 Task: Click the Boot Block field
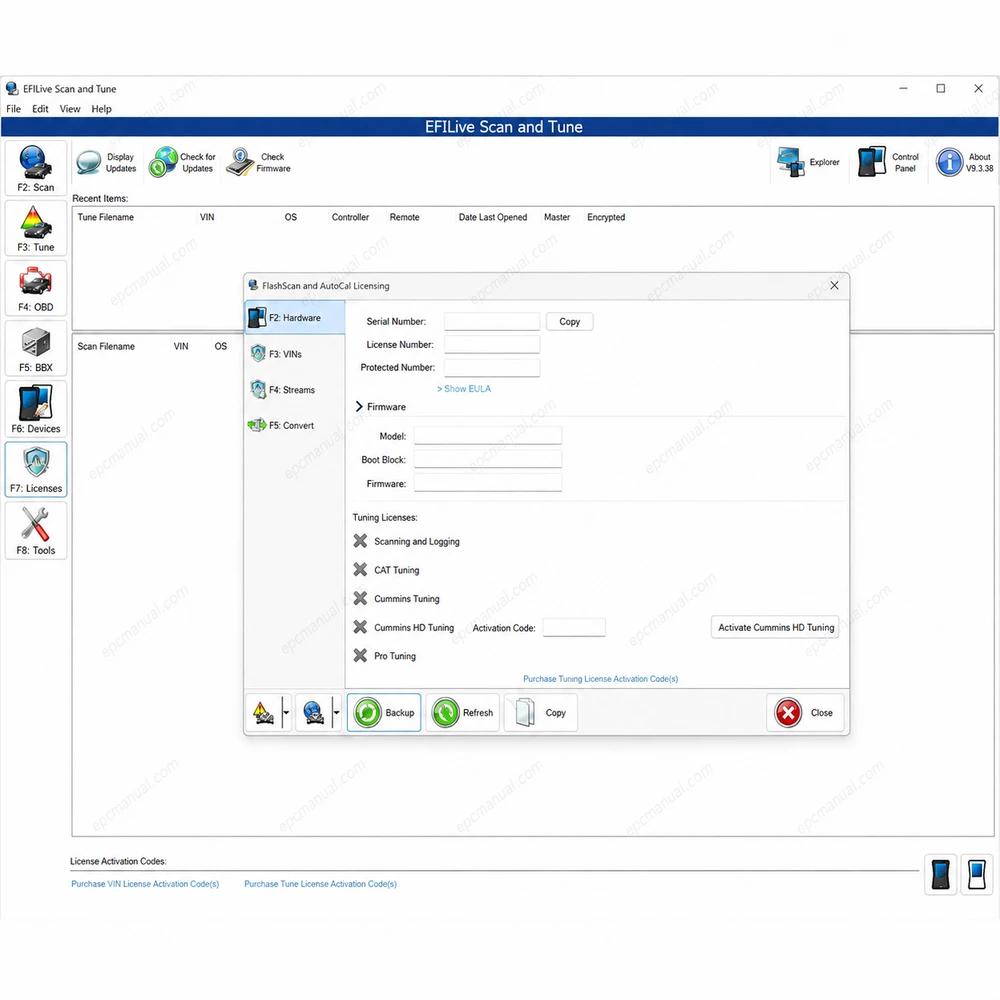[488, 459]
